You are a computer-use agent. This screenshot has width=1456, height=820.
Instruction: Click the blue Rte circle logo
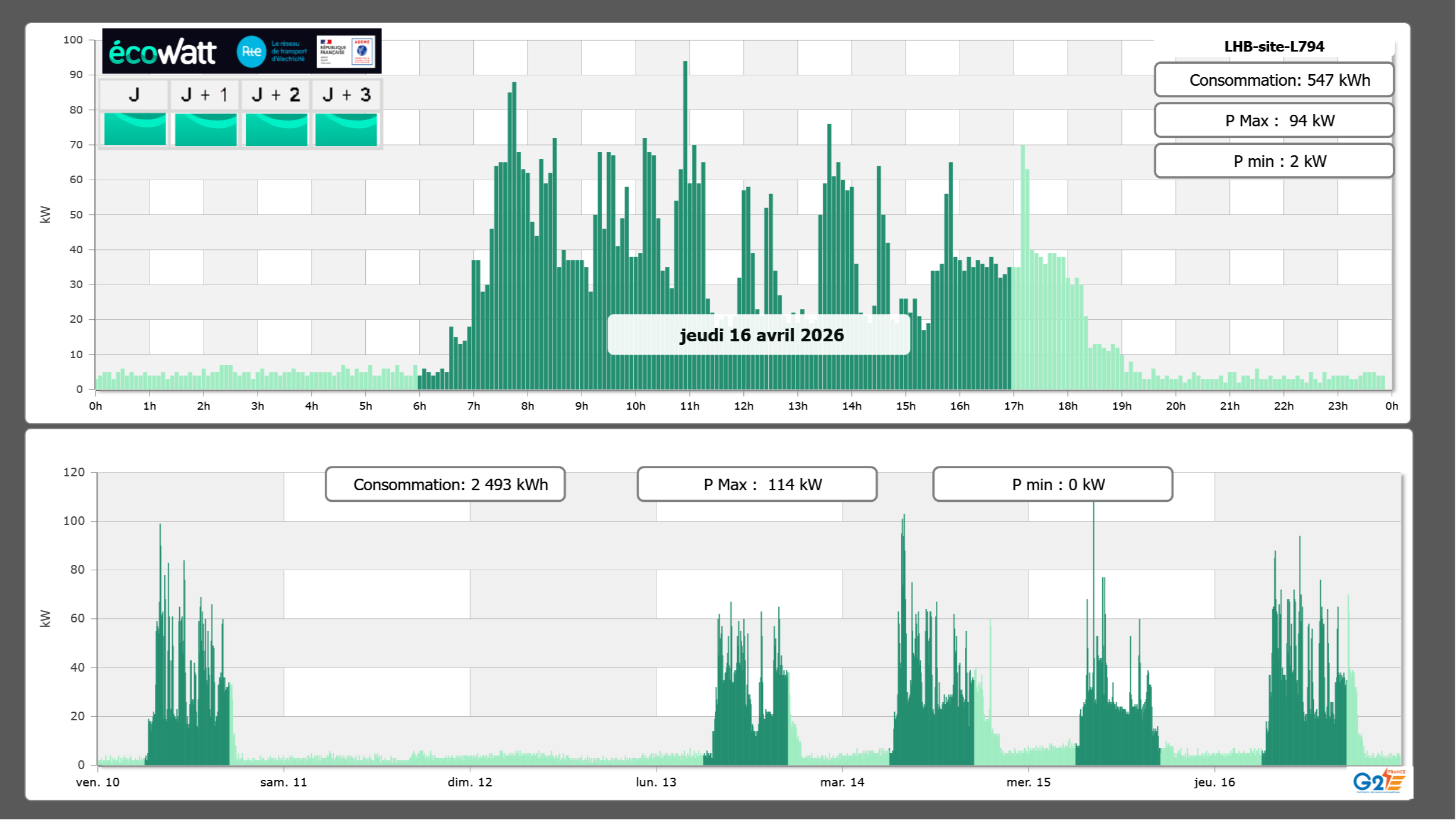tap(251, 52)
